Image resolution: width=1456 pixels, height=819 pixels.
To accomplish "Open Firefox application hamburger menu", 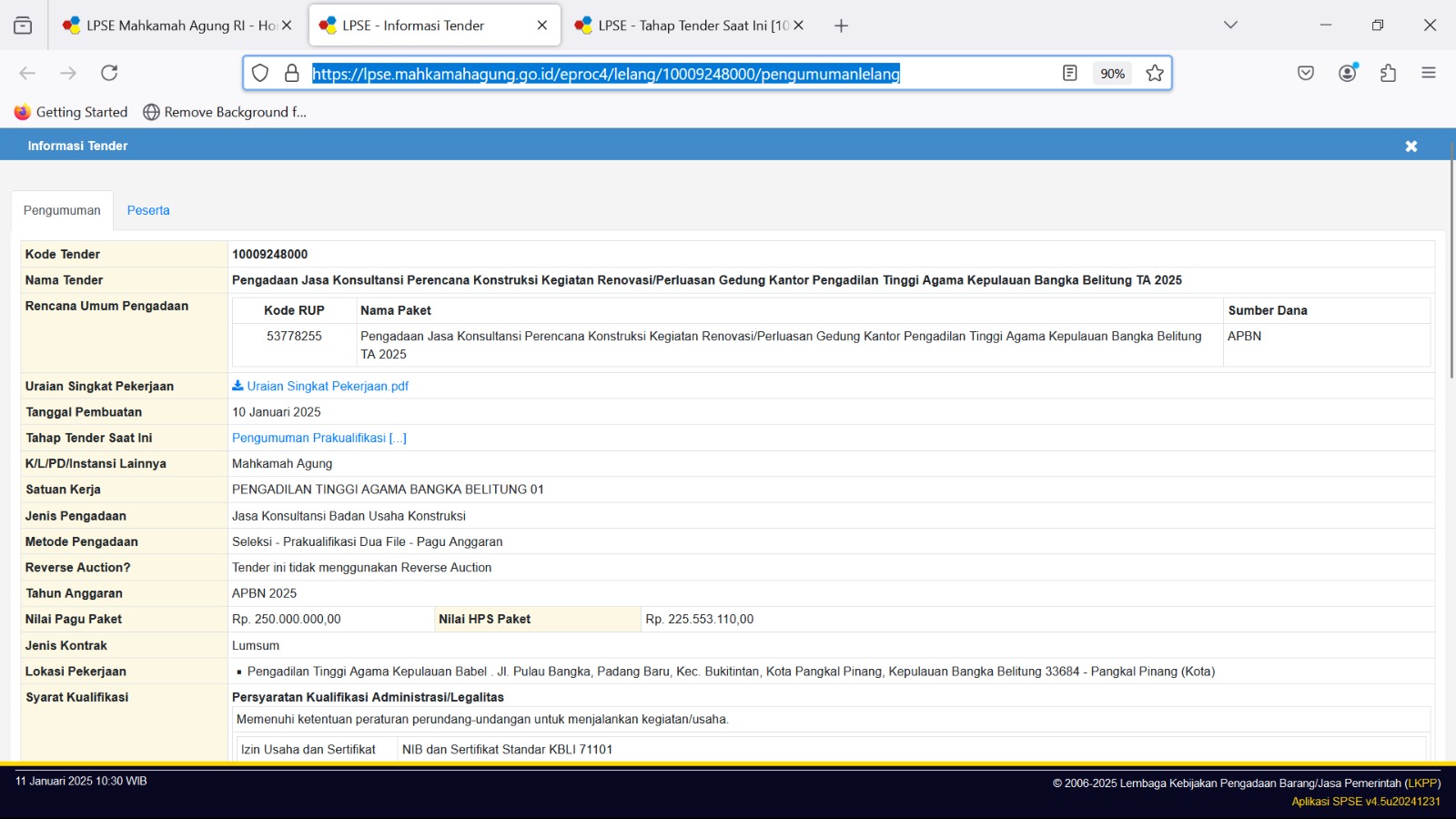I will coord(1429,73).
